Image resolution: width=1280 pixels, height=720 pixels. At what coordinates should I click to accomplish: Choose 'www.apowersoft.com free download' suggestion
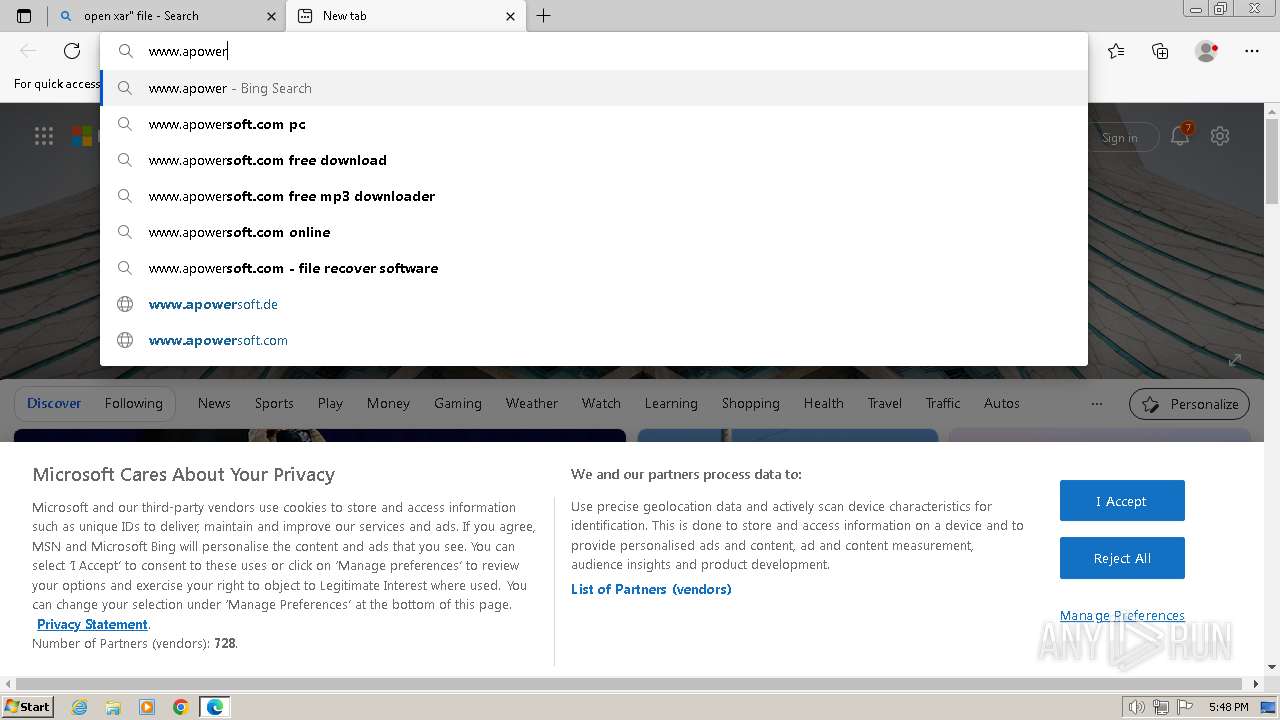[x=594, y=160]
